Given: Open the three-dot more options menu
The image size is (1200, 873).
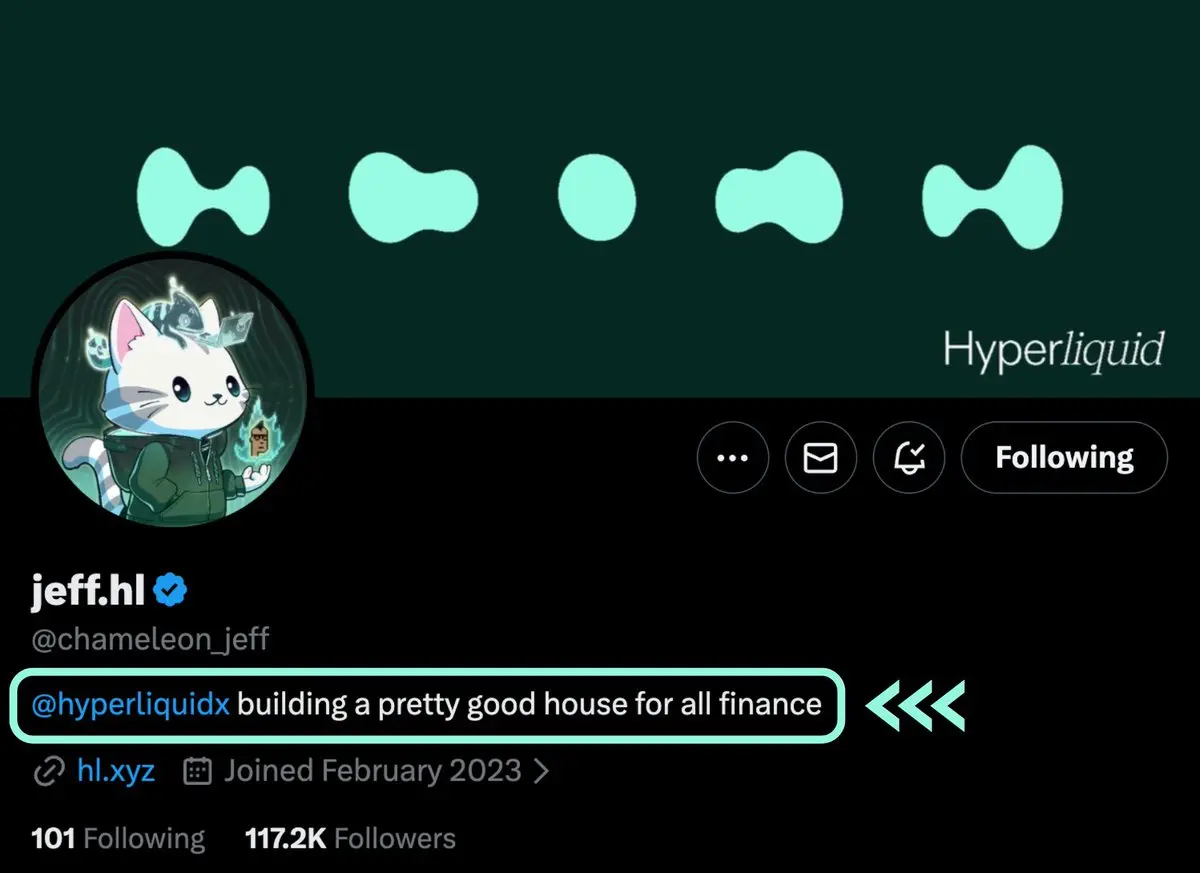Looking at the screenshot, I should 733,458.
